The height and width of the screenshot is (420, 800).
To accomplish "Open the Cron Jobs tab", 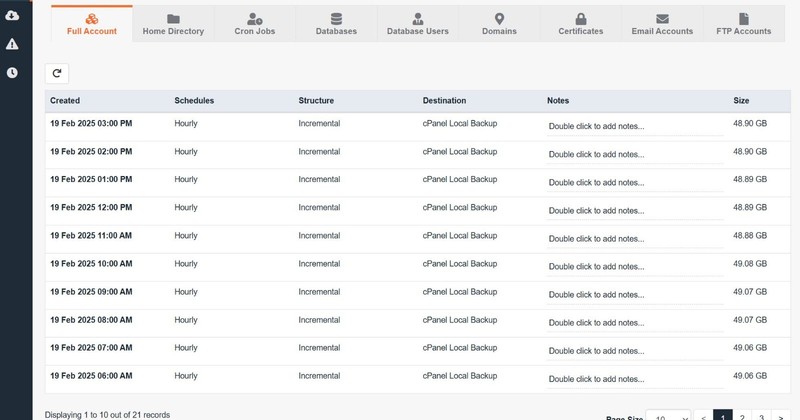I will click(x=255, y=24).
